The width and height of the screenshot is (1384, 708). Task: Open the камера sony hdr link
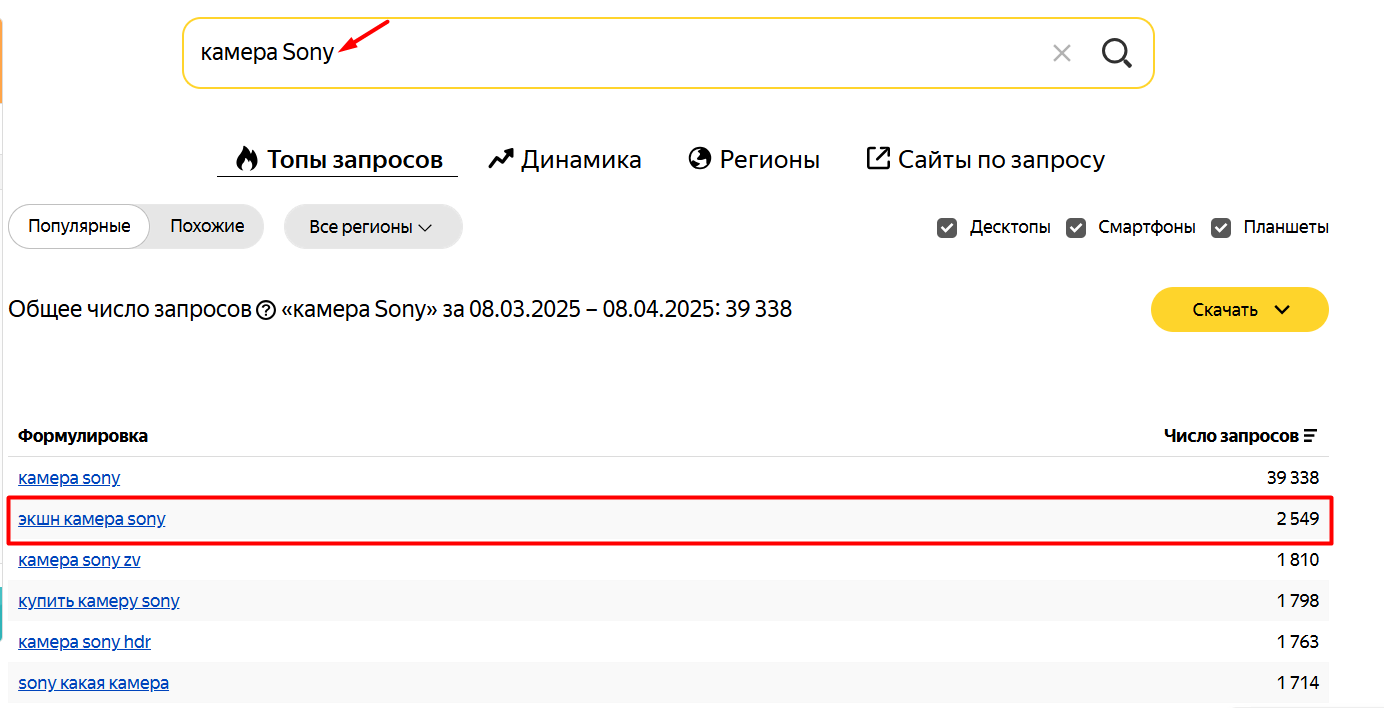click(84, 642)
